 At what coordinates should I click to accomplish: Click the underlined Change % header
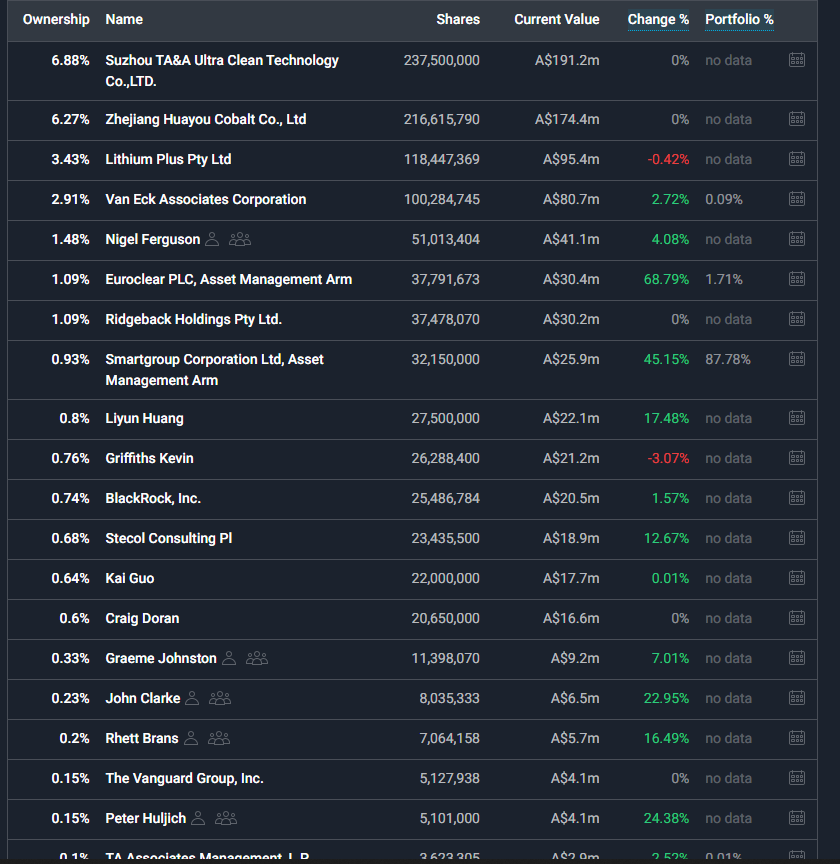coord(658,19)
